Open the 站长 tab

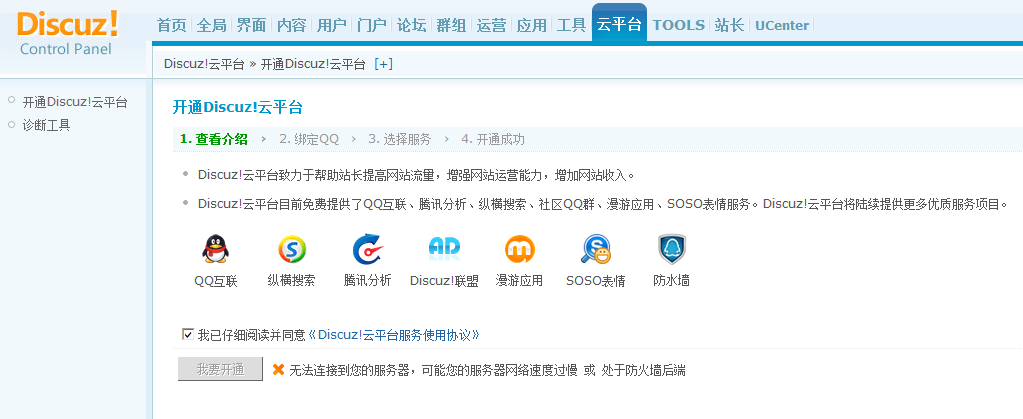pyautogui.click(x=729, y=25)
